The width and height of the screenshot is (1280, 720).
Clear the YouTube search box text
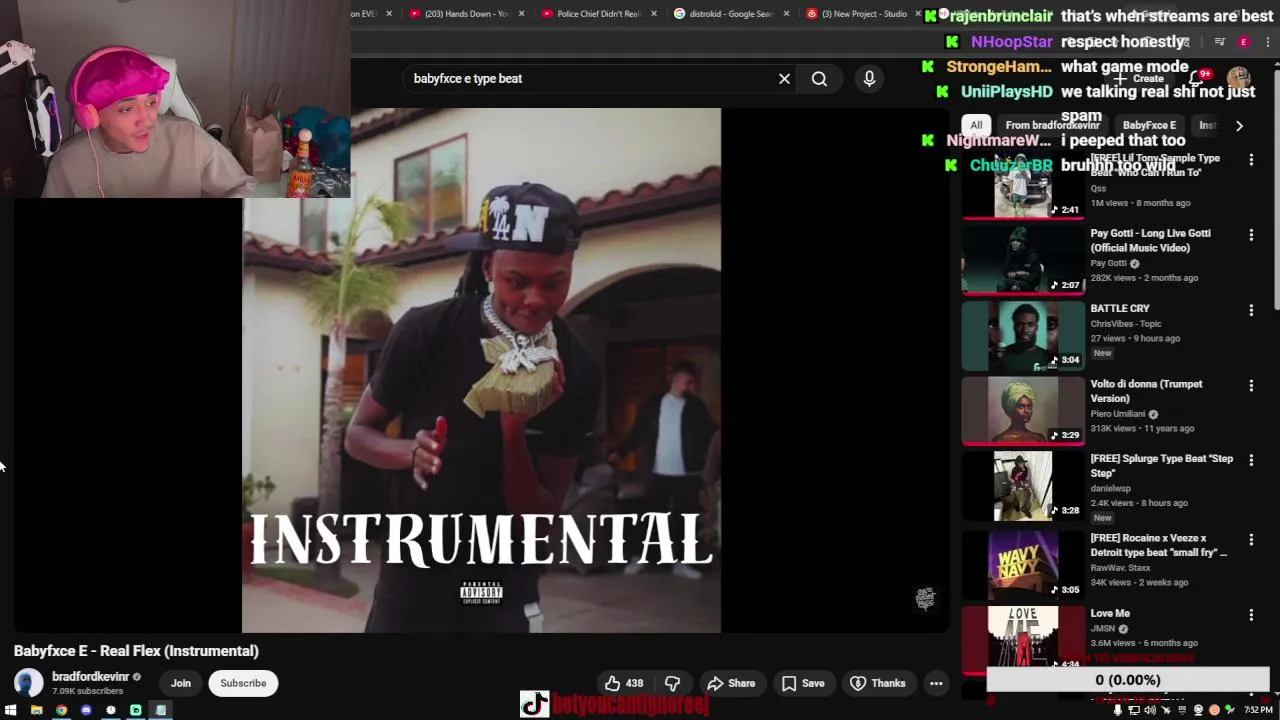point(784,79)
